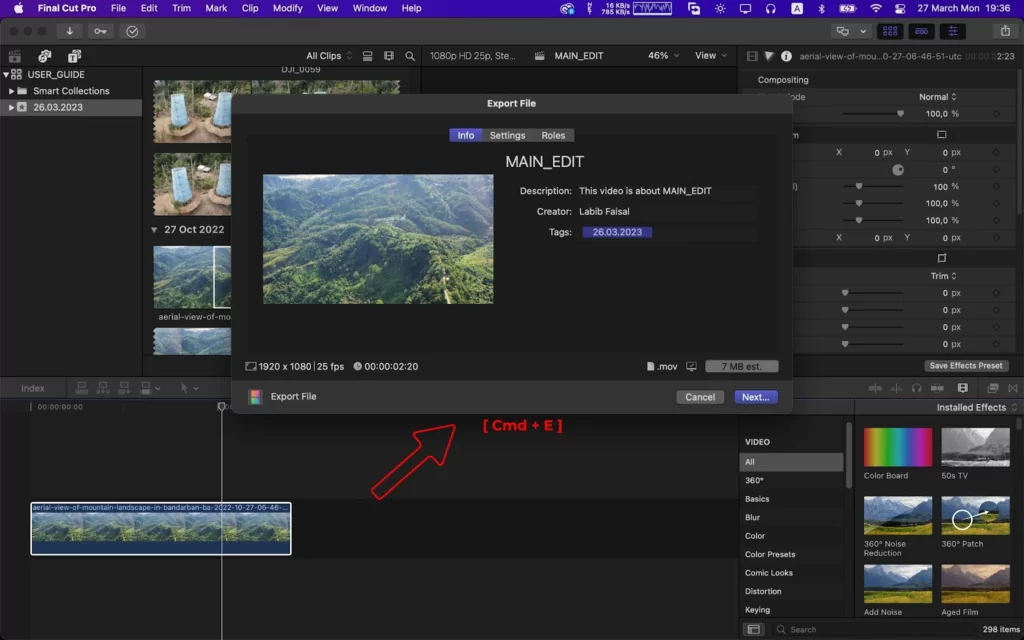Image resolution: width=1024 pixels, height=640 pixels.
Task: Open the Info inspector icon
Action: click(x=786, y=56)
